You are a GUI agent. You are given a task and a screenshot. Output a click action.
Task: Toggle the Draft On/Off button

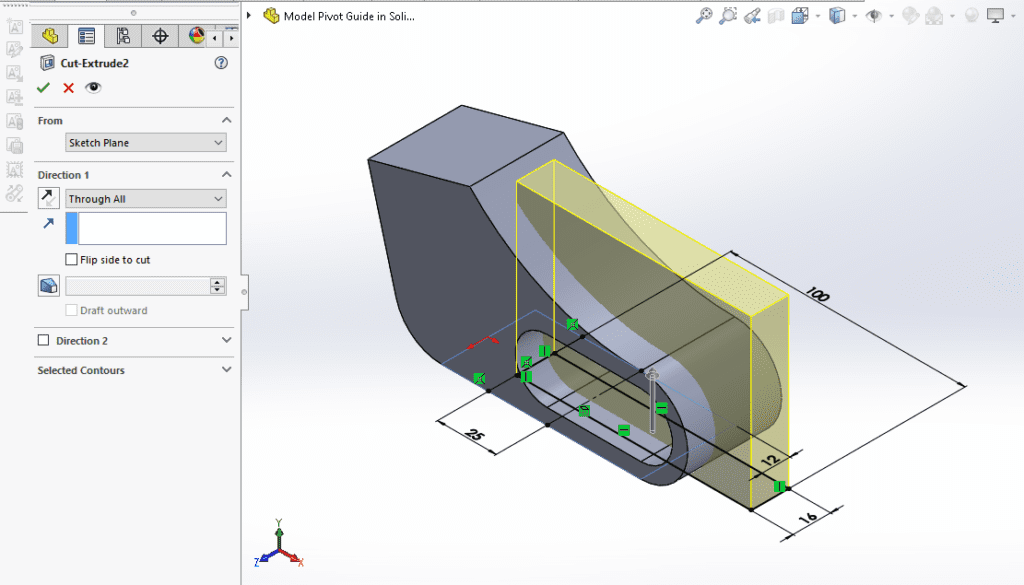tap(48, 285)
